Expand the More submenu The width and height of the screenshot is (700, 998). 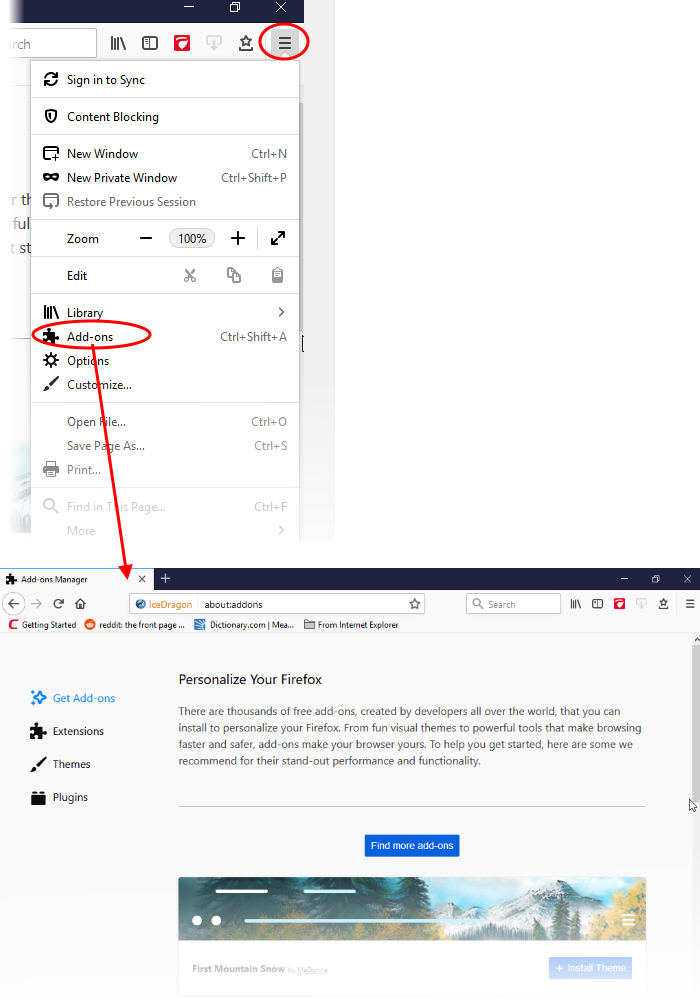pyautogui.click(x=165, y=531)
